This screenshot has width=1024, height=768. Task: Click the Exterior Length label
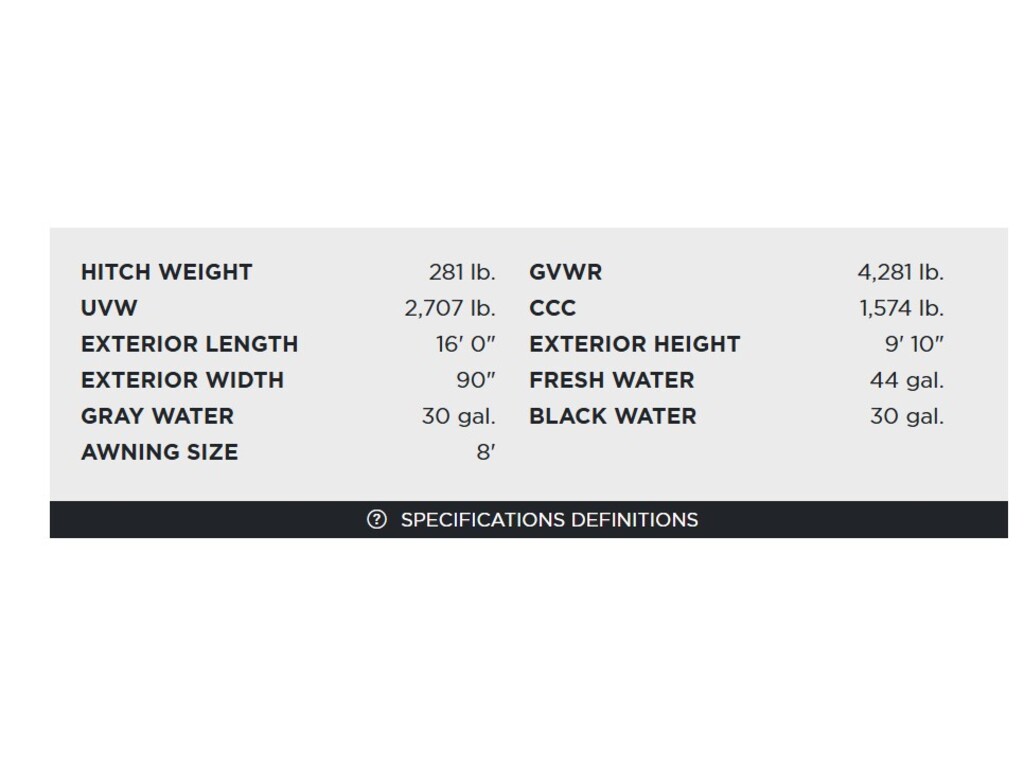coord(189,344)
